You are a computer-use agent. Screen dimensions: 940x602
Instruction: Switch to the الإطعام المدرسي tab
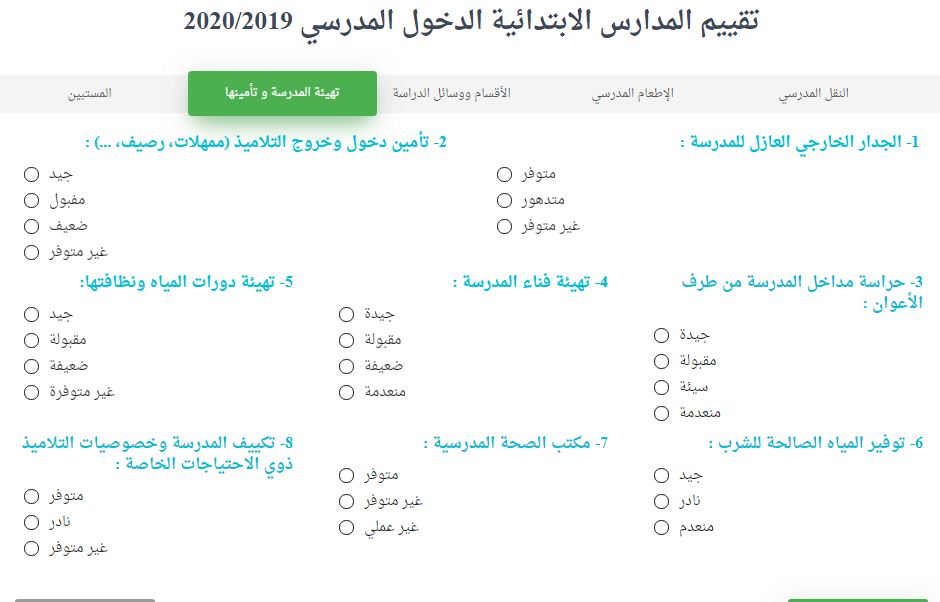[x=632, y=94]
